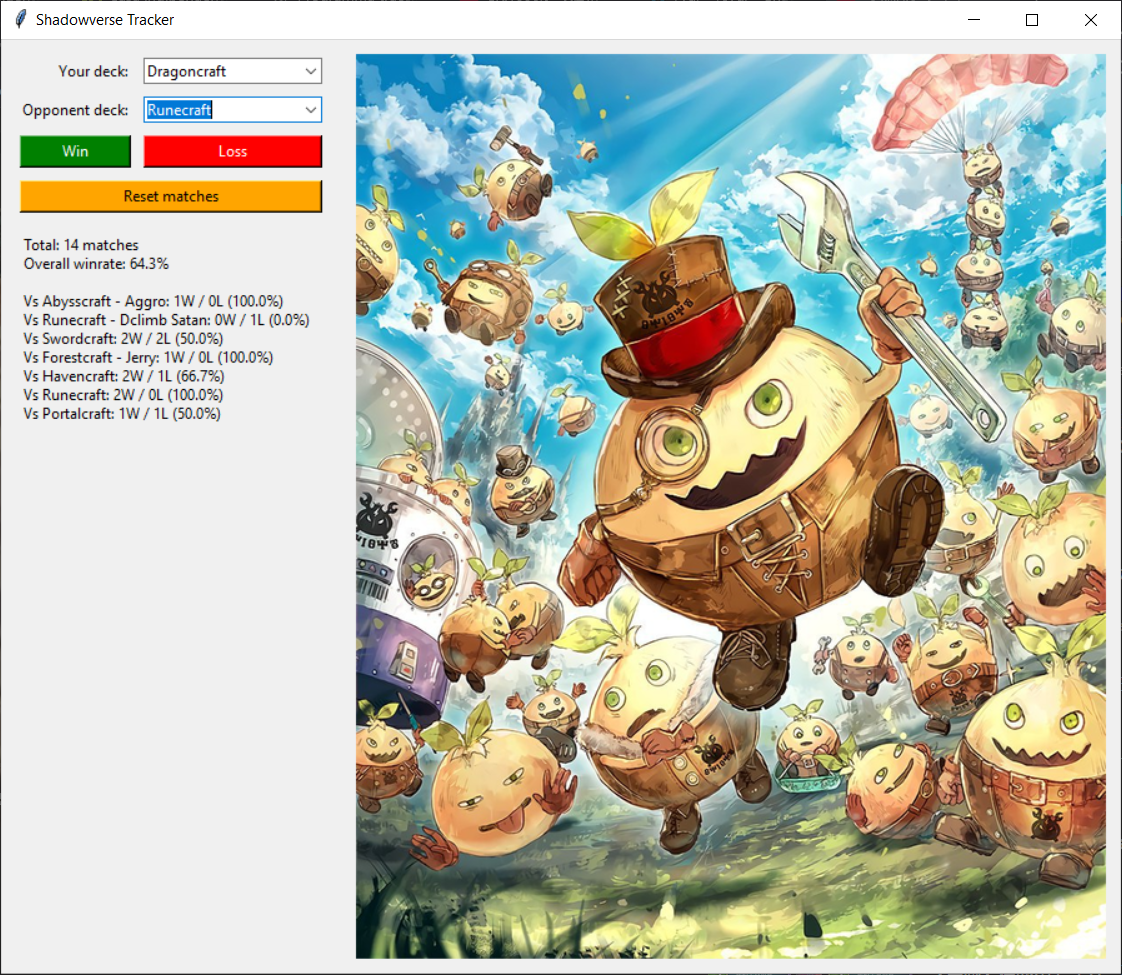Select the 'Vs Portalcraft: 1W / 1L' line
Image resolution: width=1122 pixels, height=975 pixels.
point(122,413)
